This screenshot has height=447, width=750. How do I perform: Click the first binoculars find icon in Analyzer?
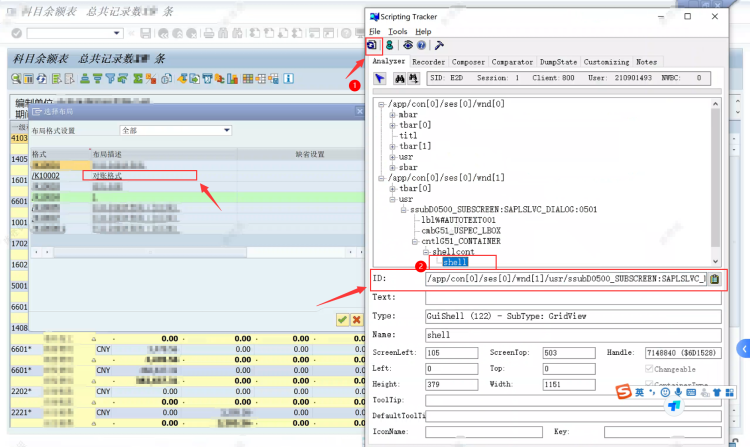[400, 78]
